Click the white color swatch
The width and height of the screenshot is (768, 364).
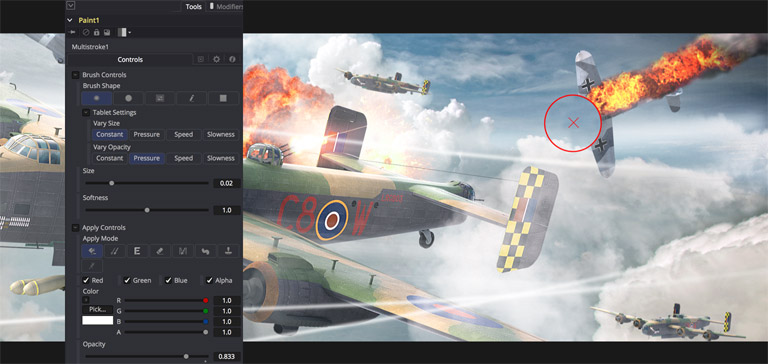point(97,320)
